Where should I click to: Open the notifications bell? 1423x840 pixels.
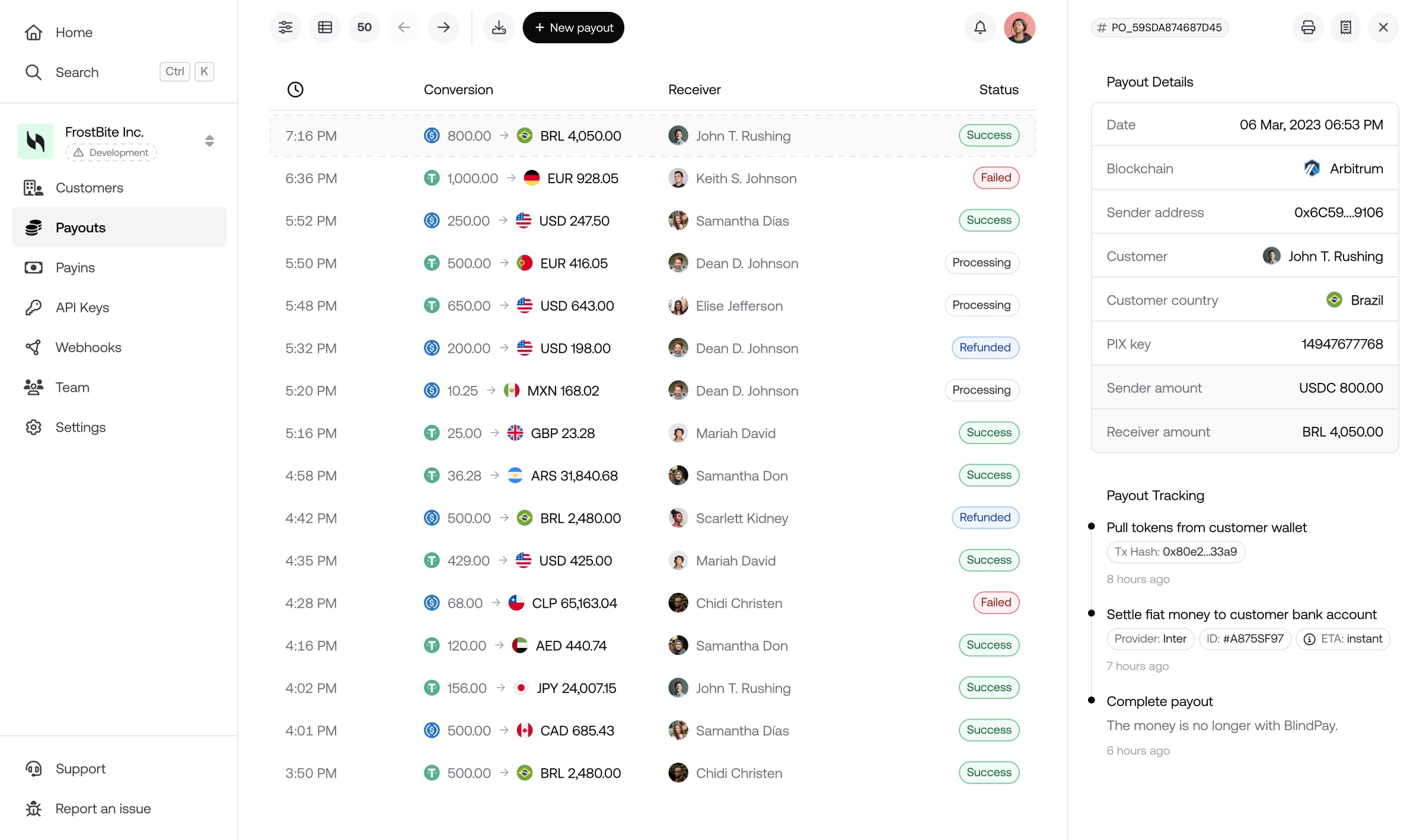pyautogui.click(x=980, y=27)
